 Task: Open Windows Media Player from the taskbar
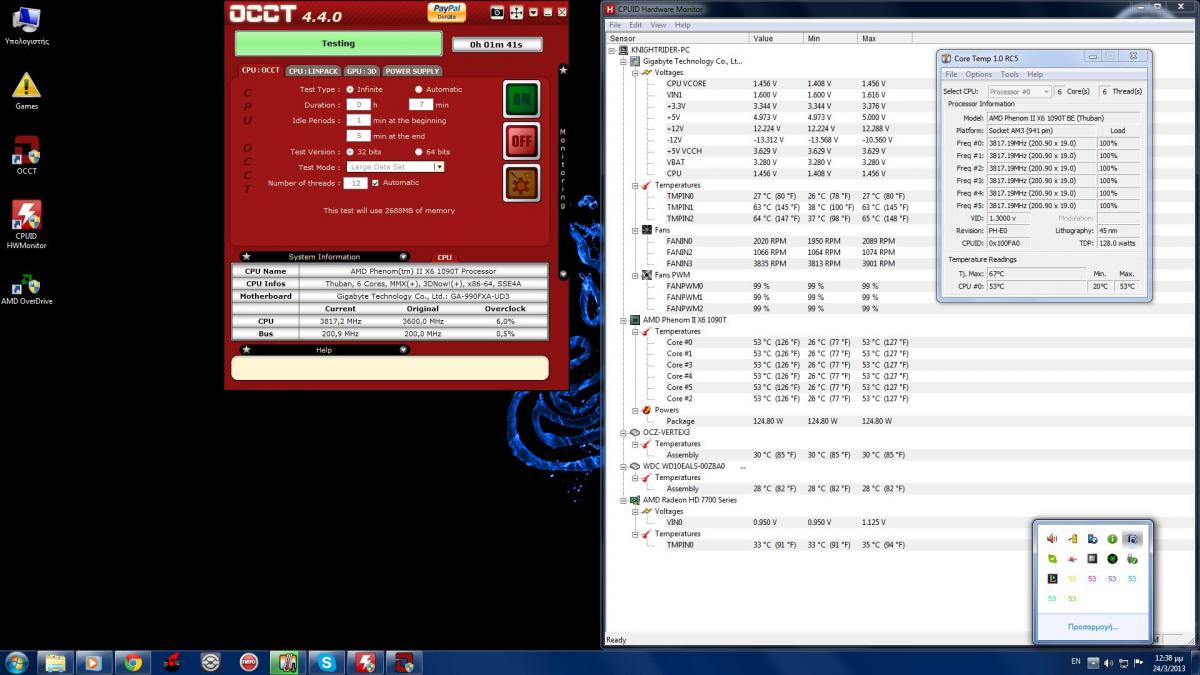tap(93, 662)
